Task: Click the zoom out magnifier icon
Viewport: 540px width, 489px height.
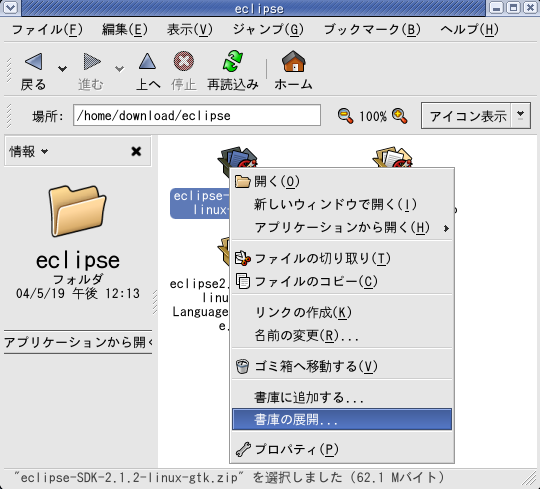Action: coord(345,116)
